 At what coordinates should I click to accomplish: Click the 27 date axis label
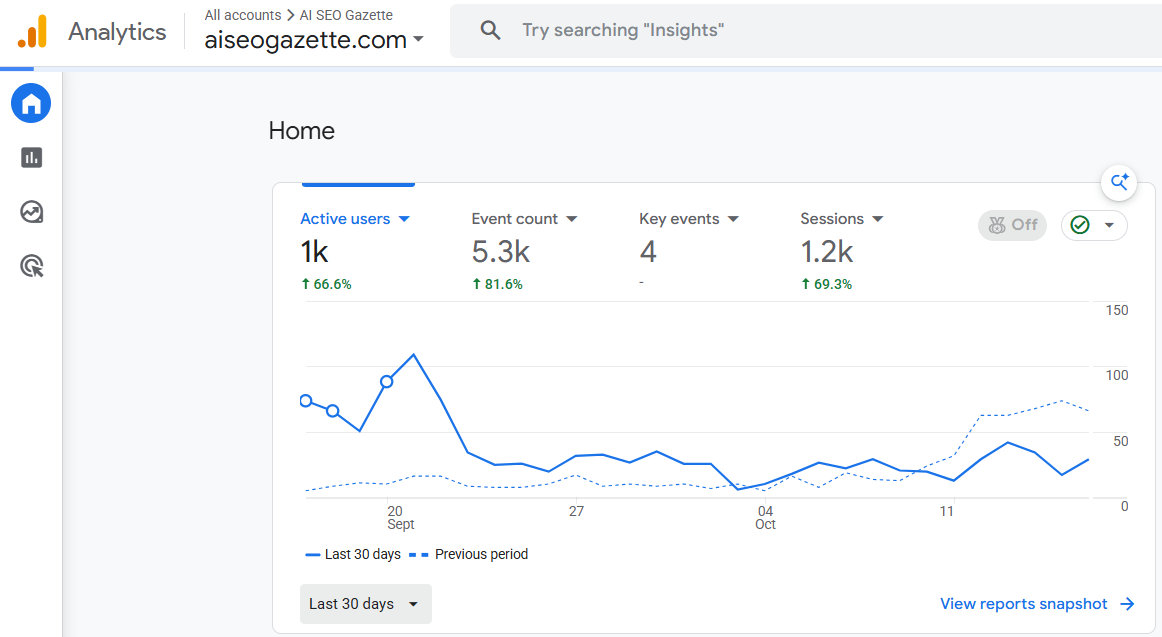pos(577,511)
